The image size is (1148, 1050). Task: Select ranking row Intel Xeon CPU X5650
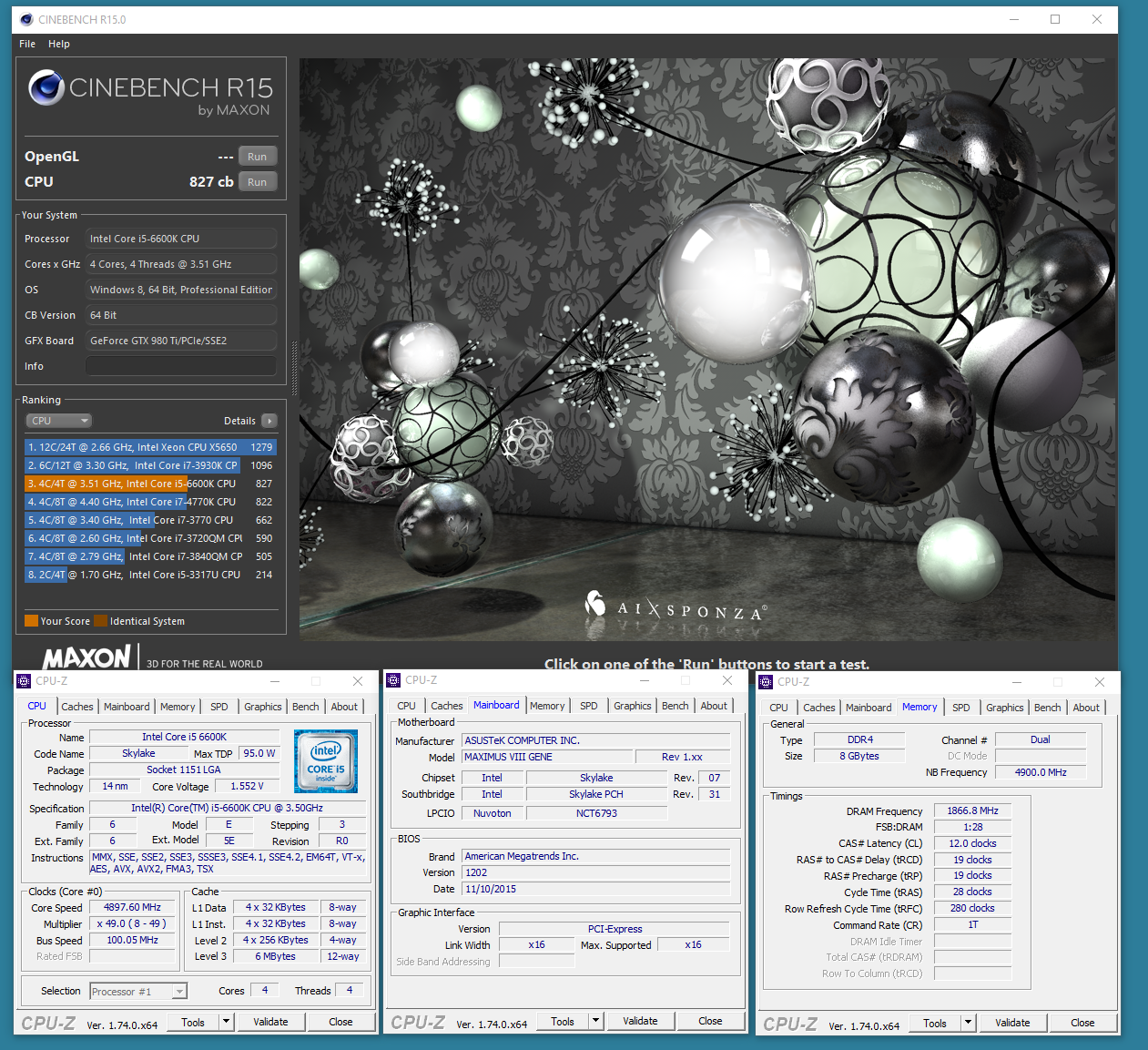pyautogui.click(x=150, y=447)
